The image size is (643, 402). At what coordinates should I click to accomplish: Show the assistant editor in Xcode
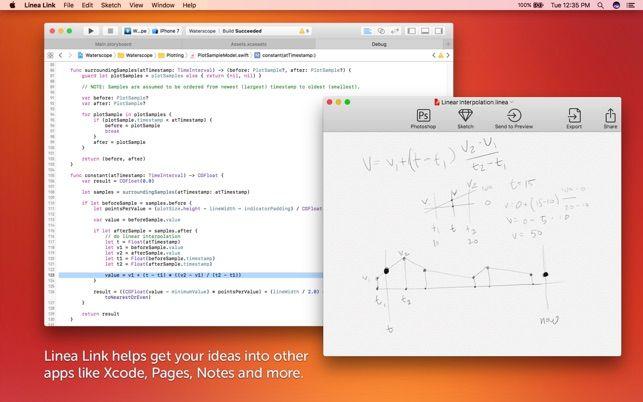[x=381, y=31]
